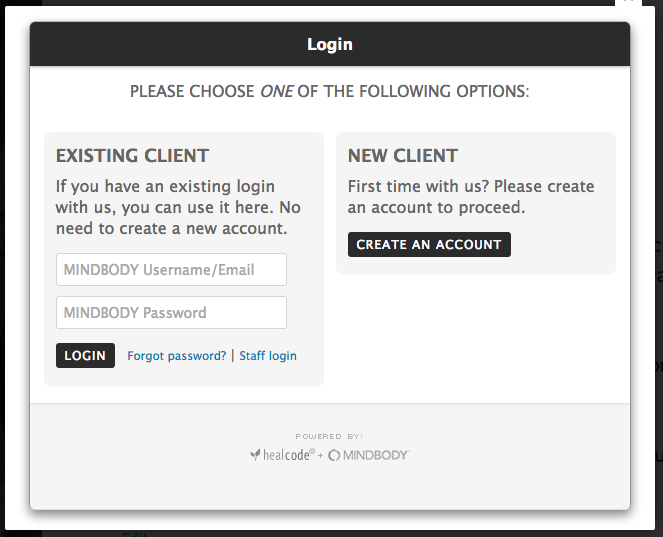Click the MINDBODY circle logo icon
The height and width of the screenshot is (537, 663).
334,455
